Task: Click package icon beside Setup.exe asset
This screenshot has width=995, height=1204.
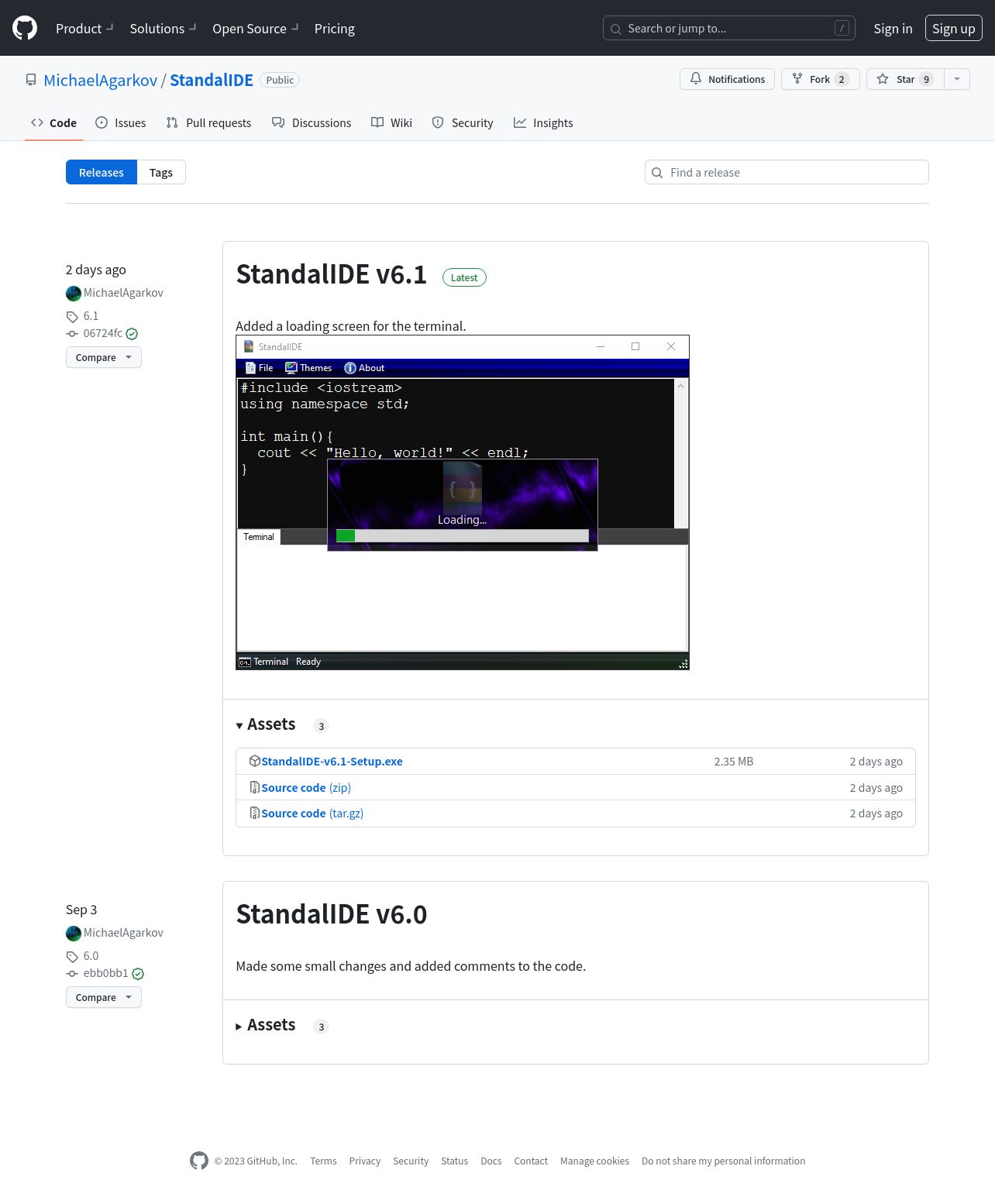Action: coord(254,762)
